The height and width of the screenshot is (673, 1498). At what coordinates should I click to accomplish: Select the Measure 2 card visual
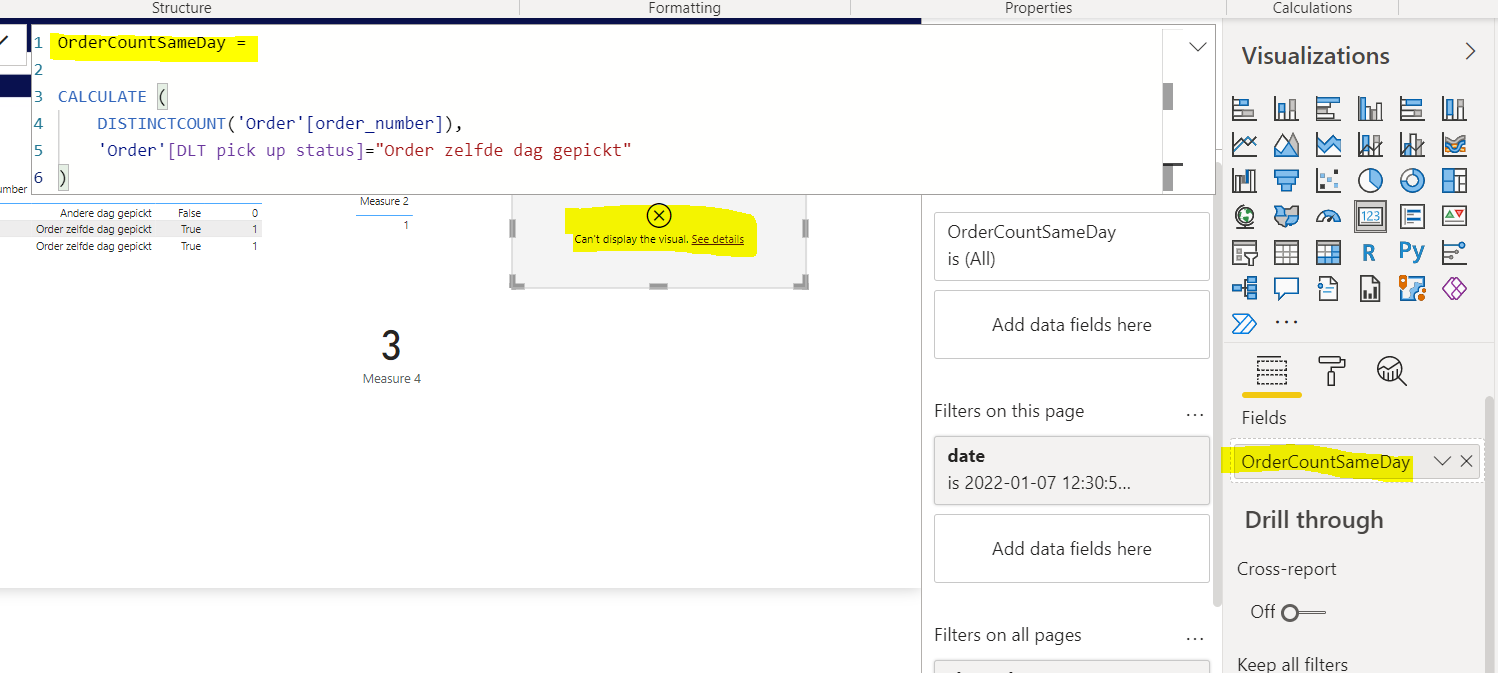click(x=385, y=214)
